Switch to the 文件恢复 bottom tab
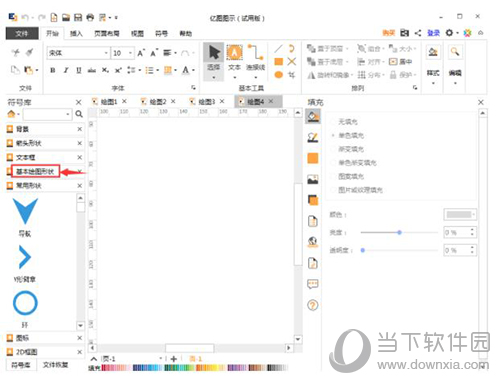The width and height of the screenshot is (500, 383). pos(55,365)
